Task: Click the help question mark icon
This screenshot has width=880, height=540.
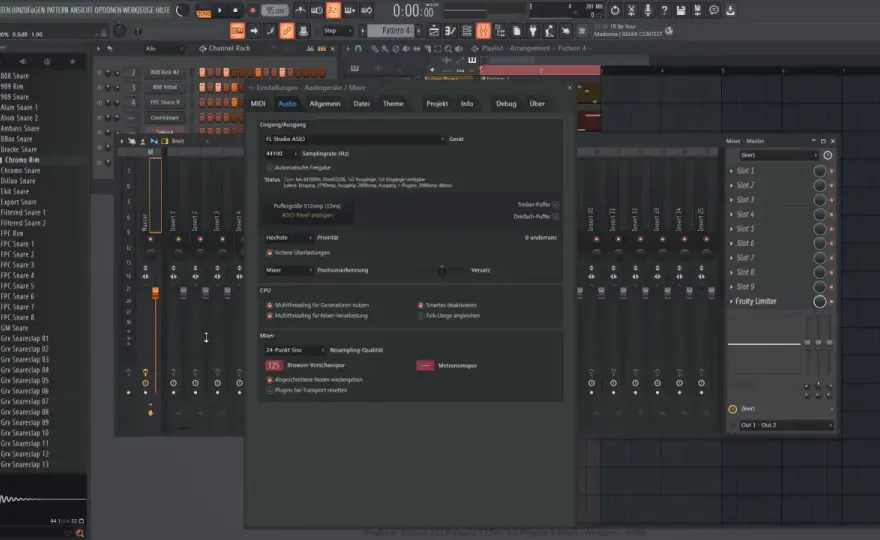Action: pyautogui.click(x=664, y=10)
